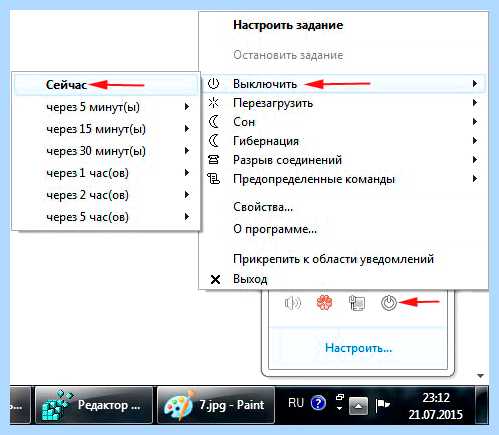The image size is (499, 435).
Task: Expand submenu arrow of Разрыв соединений
Action: [475, 159]
